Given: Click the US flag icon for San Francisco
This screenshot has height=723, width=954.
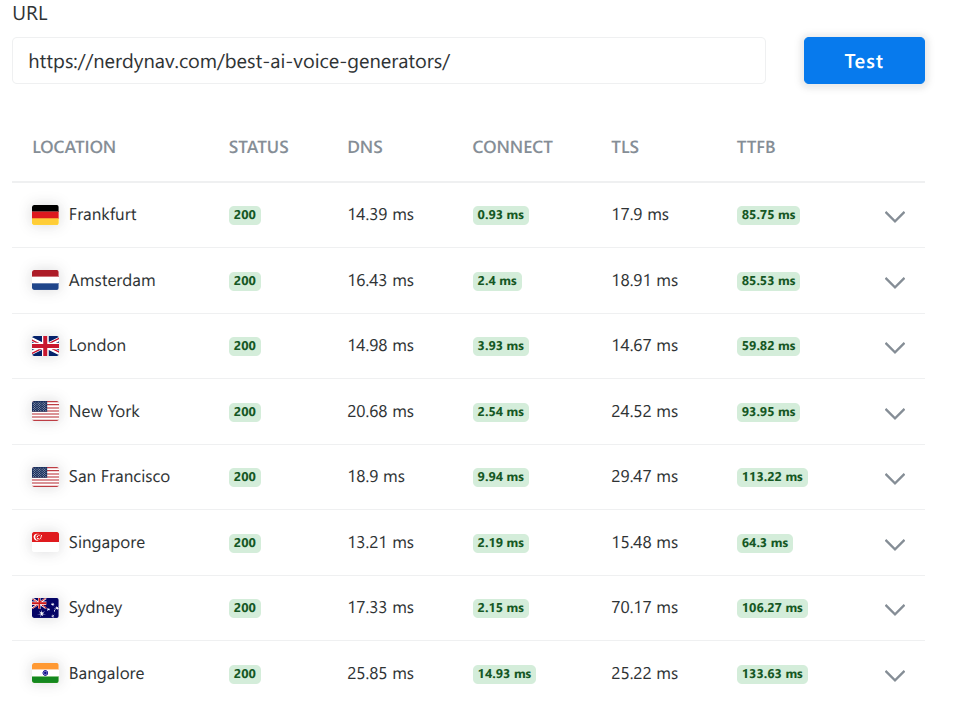Looking at the screenshot, I should click(x=46, y=477).
